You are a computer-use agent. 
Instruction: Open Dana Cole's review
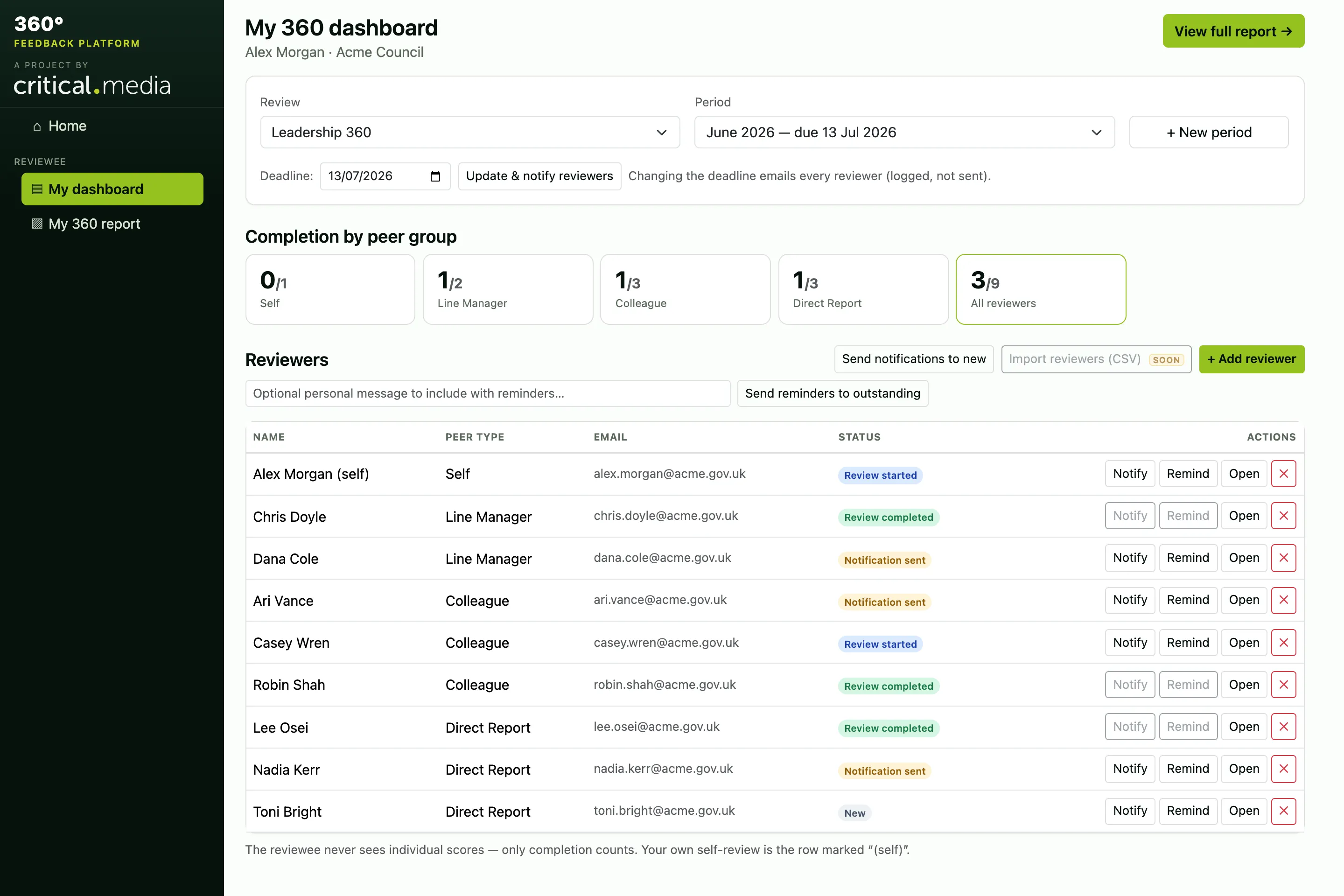tap(1244, 558)
